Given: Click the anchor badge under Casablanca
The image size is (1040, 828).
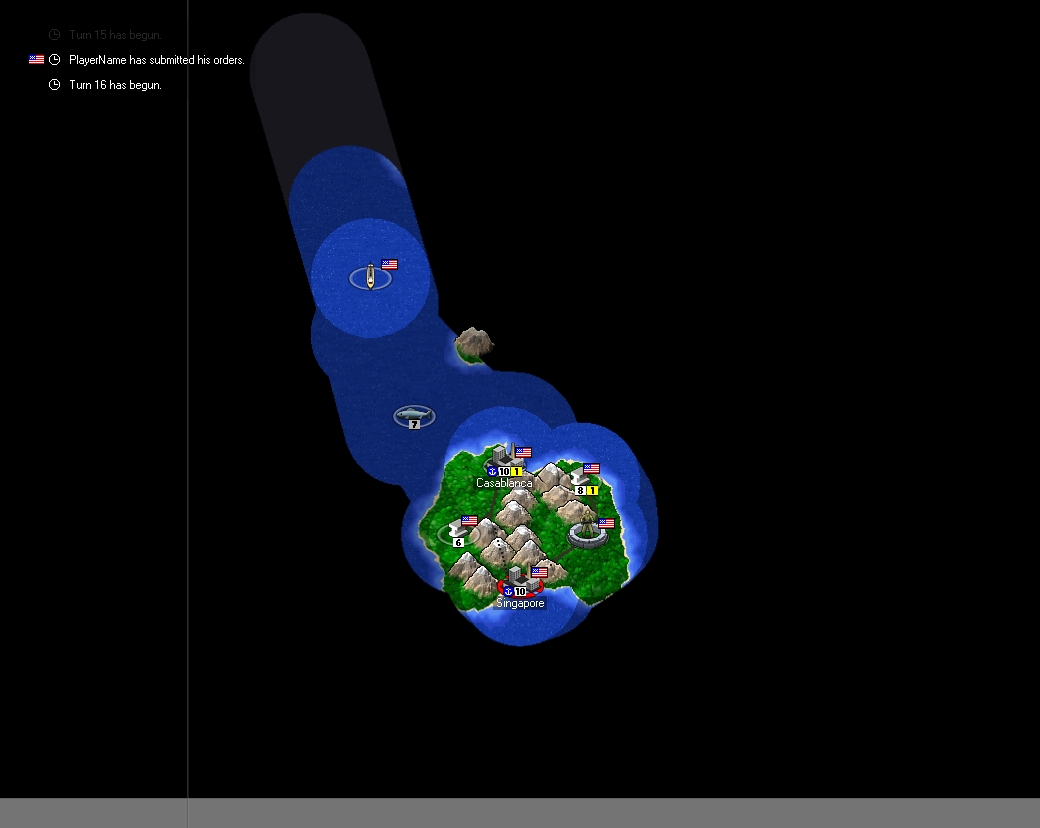Looking at the screenshot, I should 492,471.
